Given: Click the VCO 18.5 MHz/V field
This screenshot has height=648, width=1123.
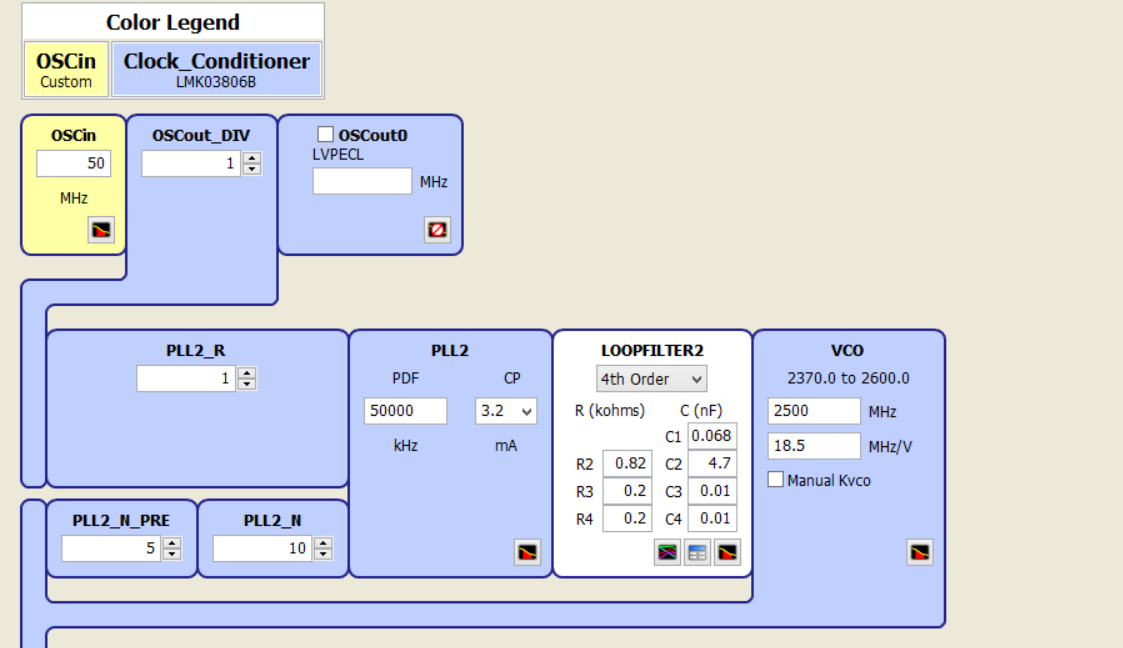Looking at the screenshot, I should click(x=814, y=445).
